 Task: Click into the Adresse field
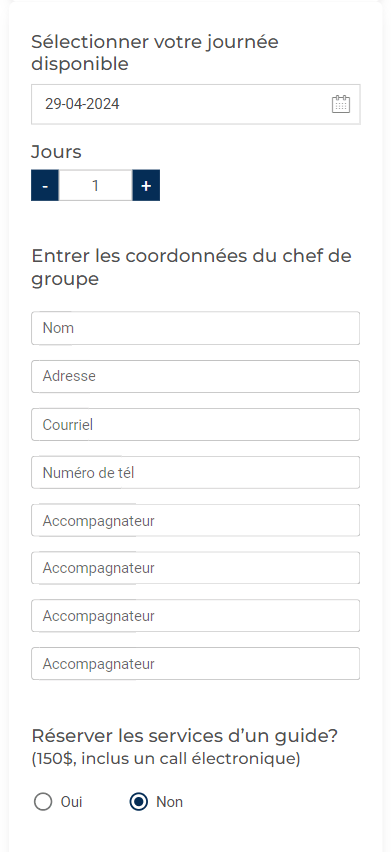(x=196, y=376)
